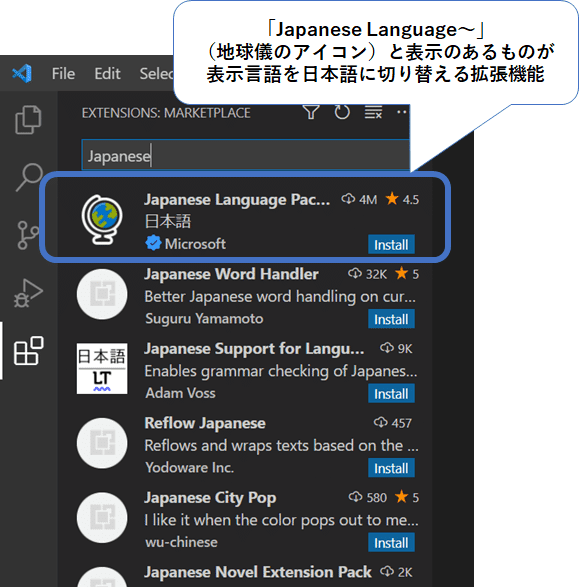Open the Search view in activity bar
579x587 pixels.
29,177
